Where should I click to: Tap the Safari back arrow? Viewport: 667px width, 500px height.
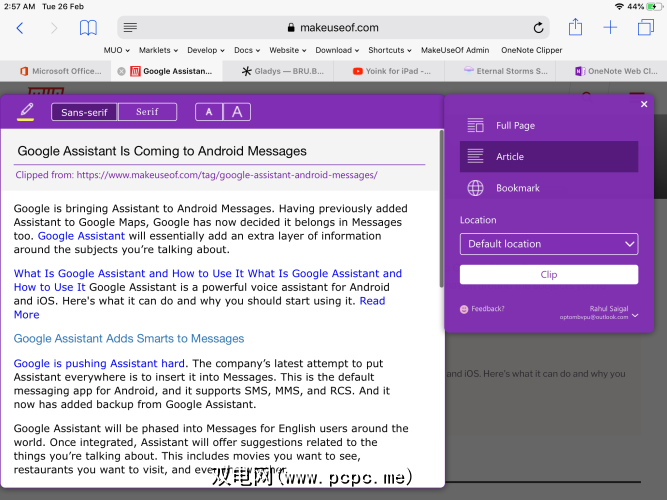pyautogui.click(x=19, y=28)
